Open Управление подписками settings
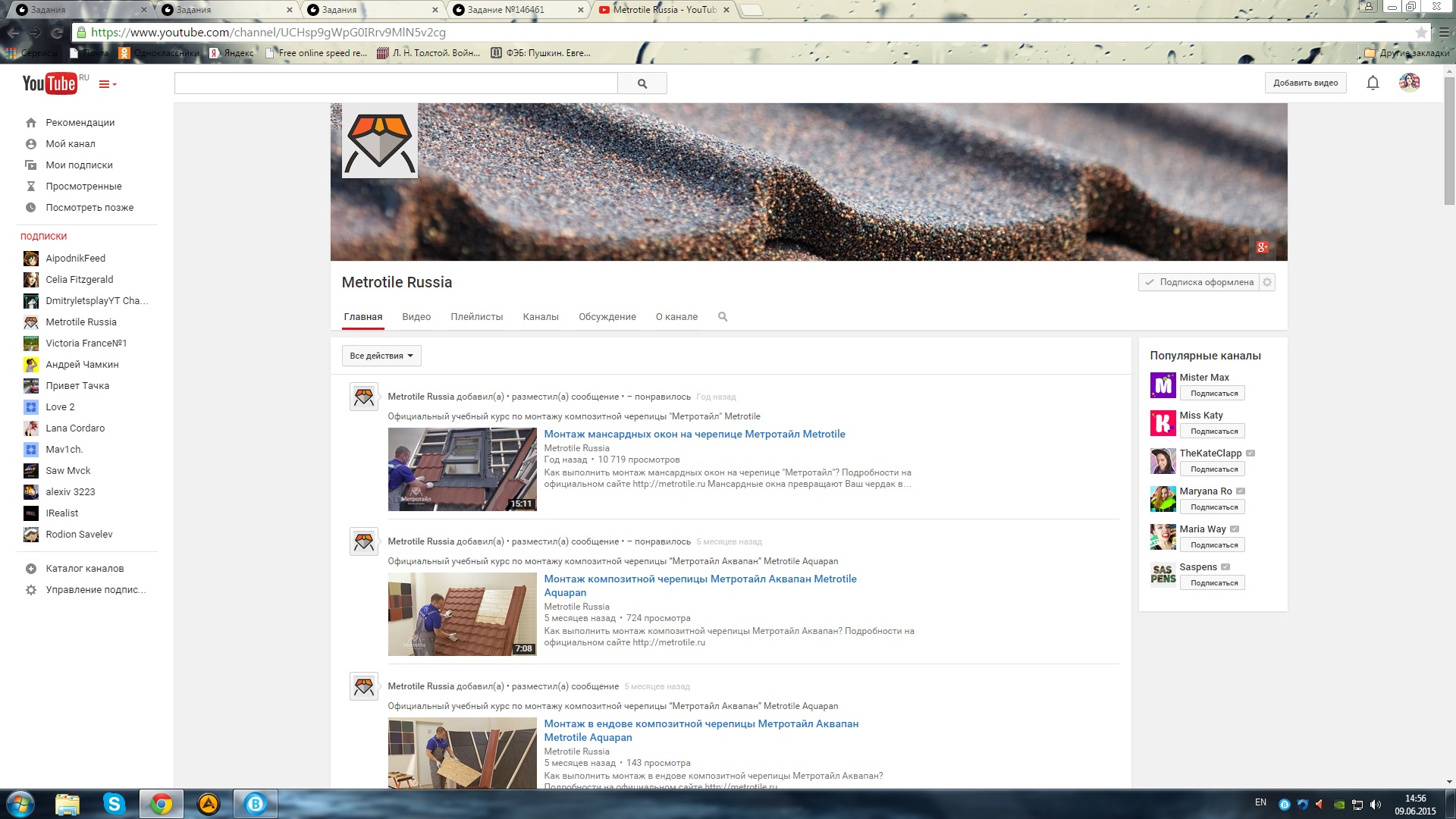This screenshot has height=819, width=1456. tap(96, 590)
